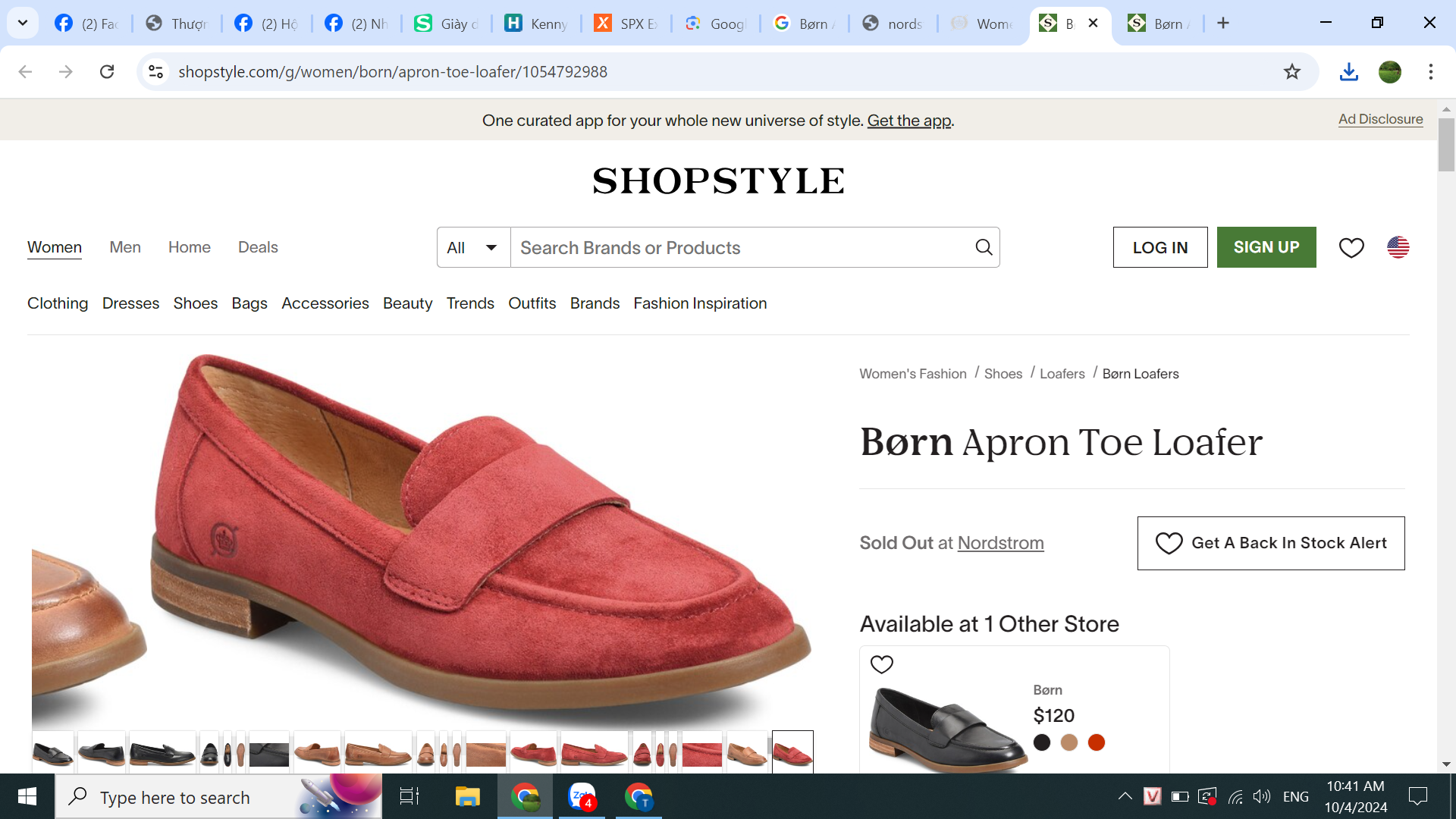Viewport: 1456px width, 819px height.
Task: Select the red color swatch
Action: (x=1097, y=742)
